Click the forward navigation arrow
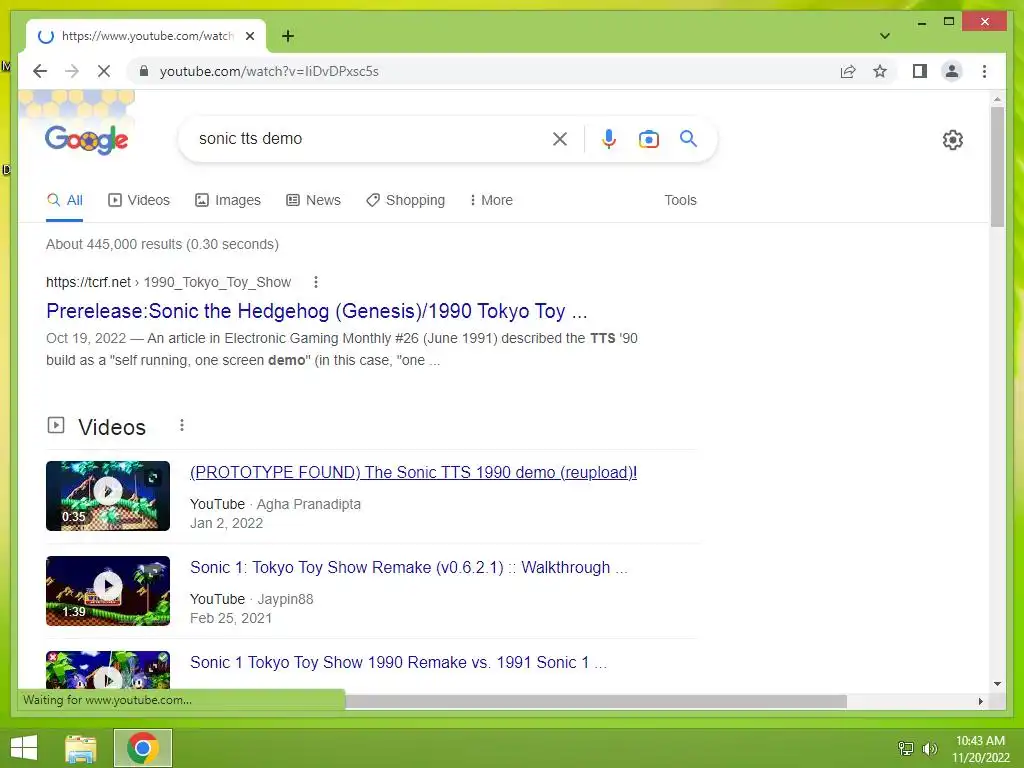1024x768 pixels. click(72, 71)
